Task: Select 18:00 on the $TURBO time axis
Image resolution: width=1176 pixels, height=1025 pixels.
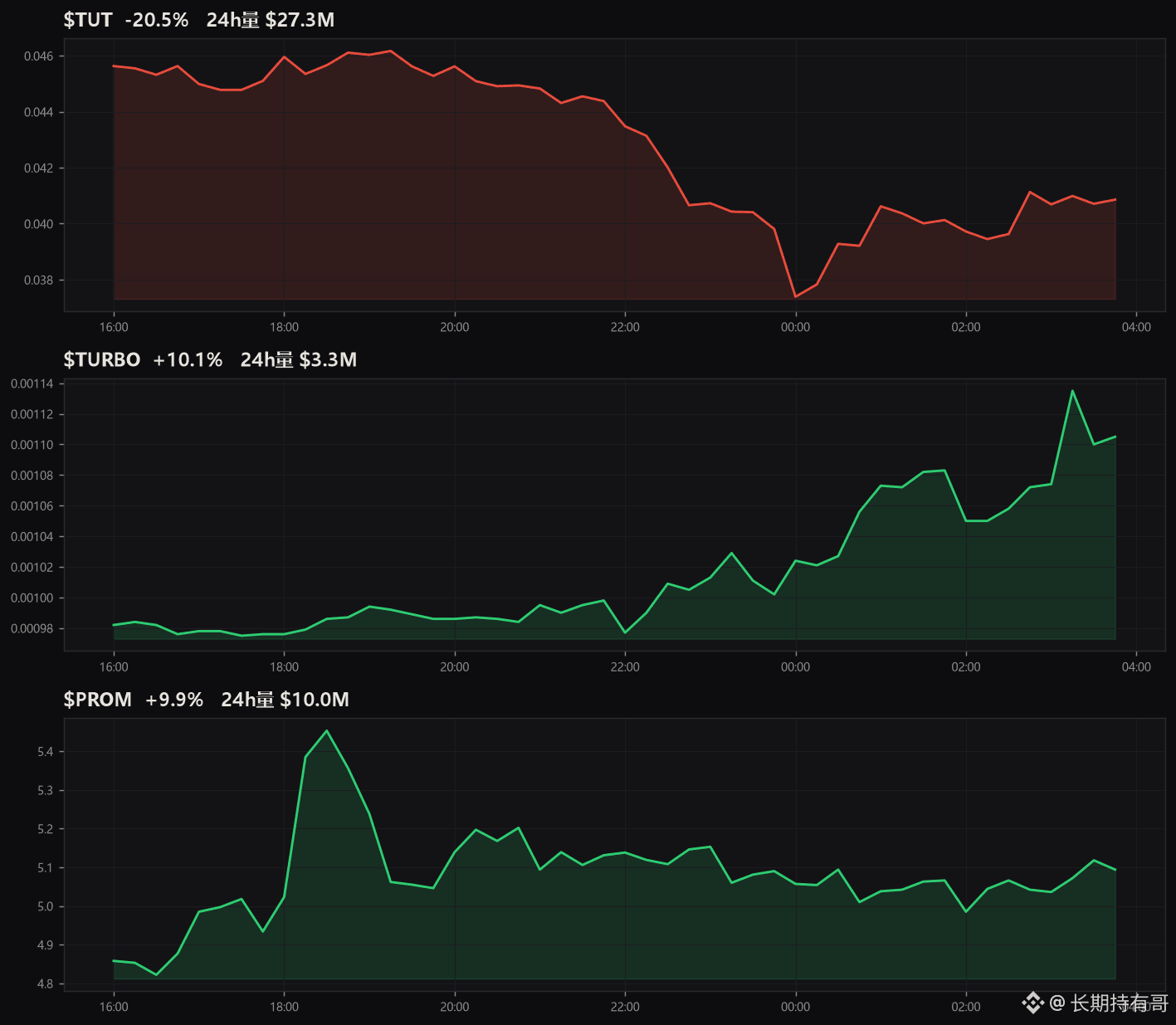Action: coord(285,667)
